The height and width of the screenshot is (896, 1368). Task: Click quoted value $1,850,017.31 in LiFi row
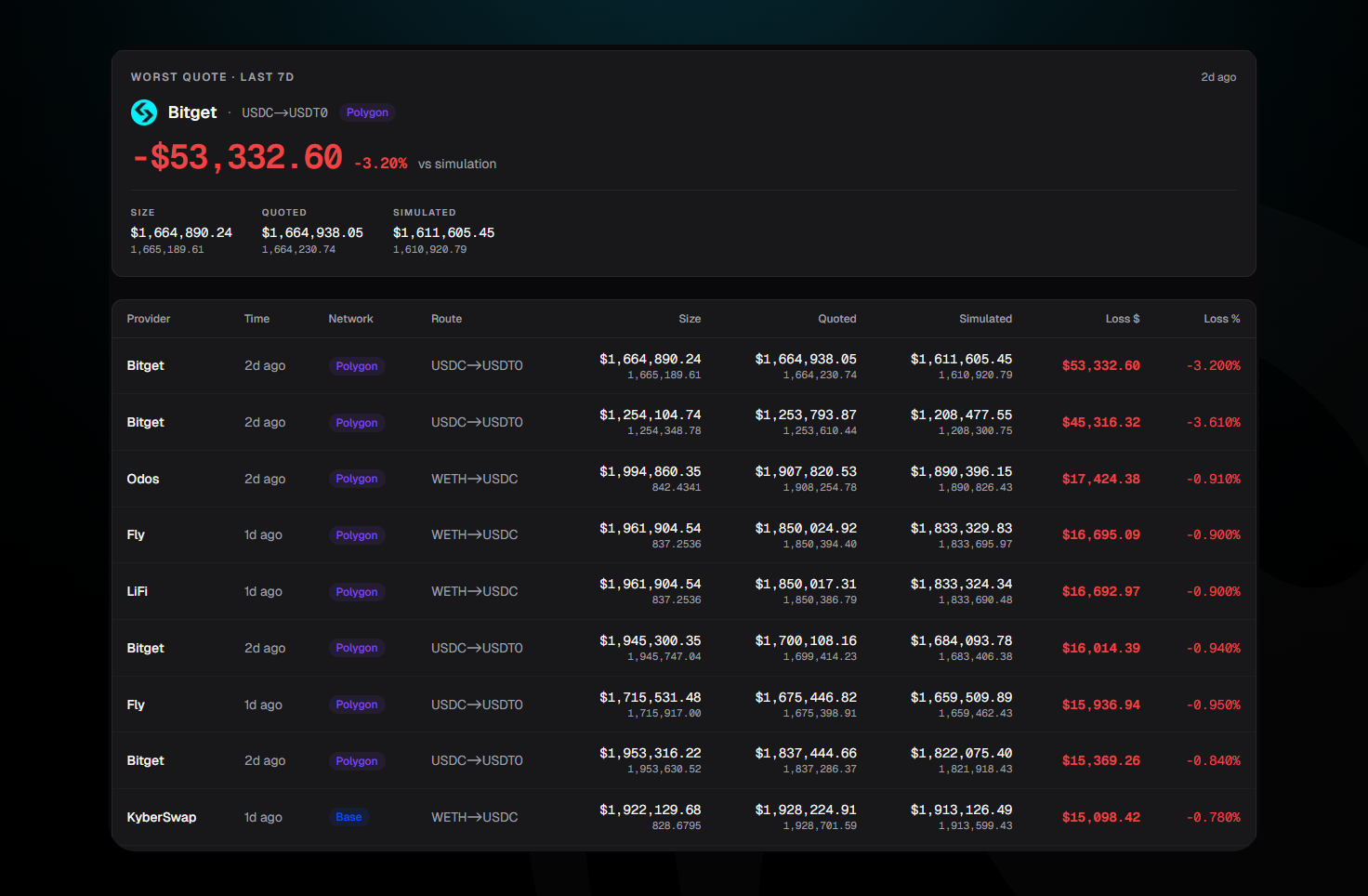point(806,584)
